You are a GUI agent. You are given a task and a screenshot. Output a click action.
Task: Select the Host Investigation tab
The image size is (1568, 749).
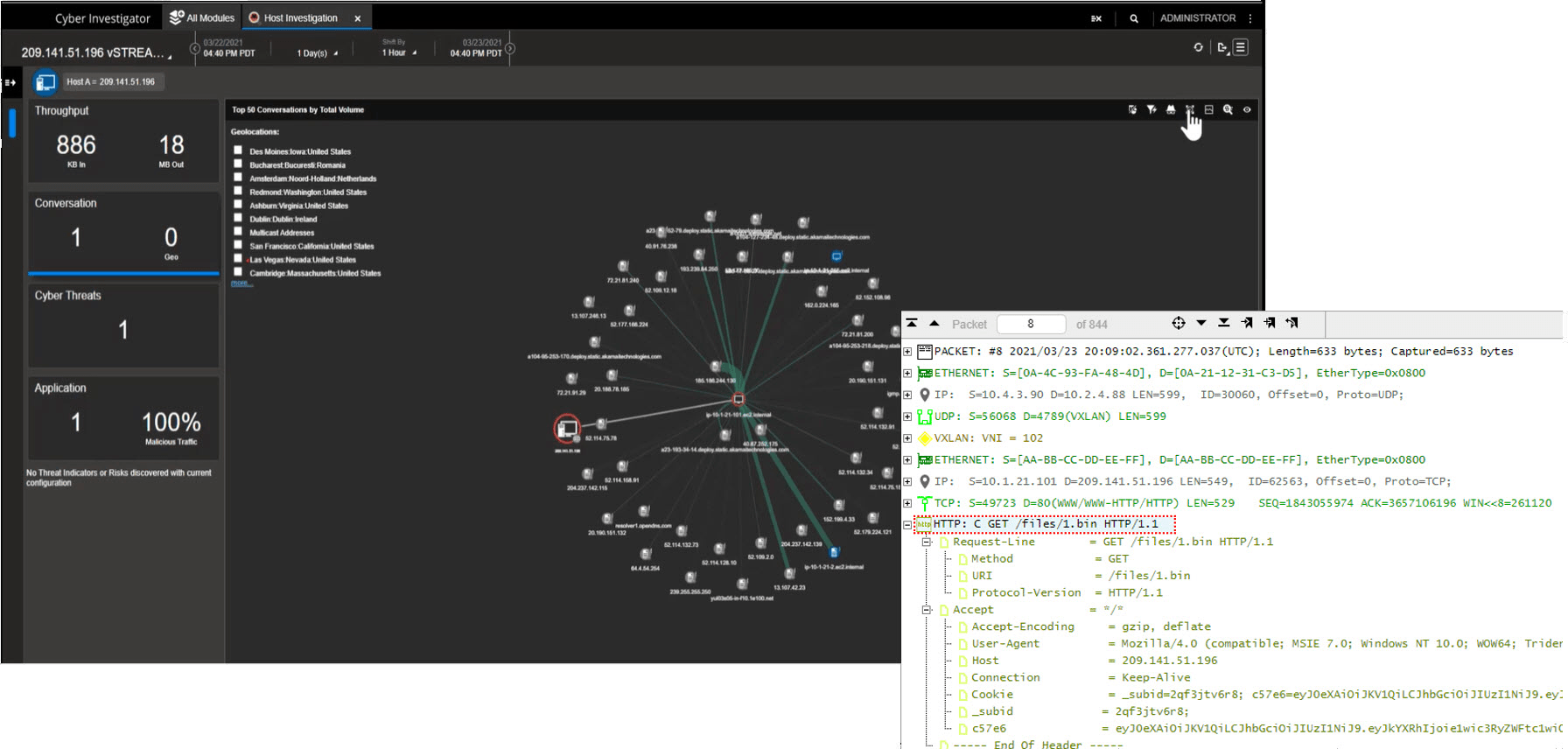pyautogui.click(x=299, y=17)
